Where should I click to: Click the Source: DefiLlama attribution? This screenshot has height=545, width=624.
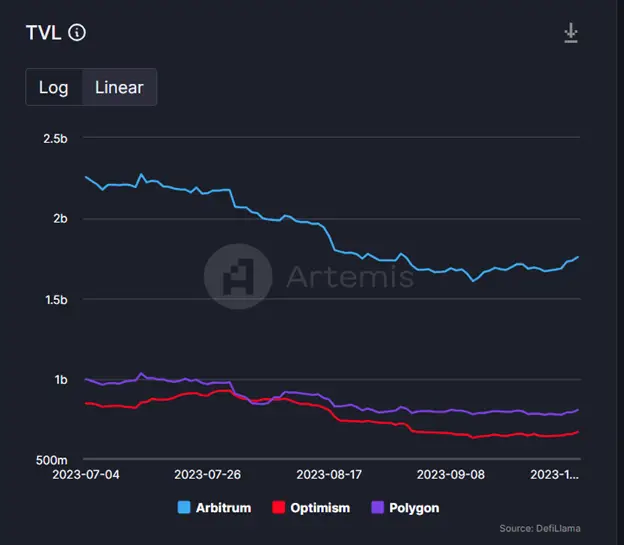[x=540, y=528]
